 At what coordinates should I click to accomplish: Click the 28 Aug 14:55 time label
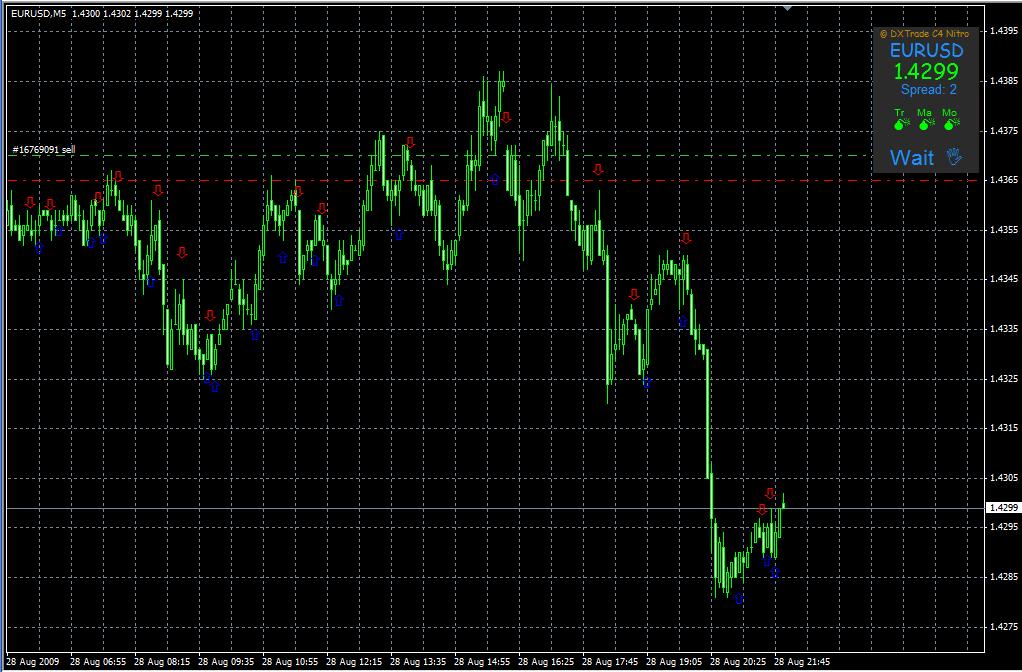pos(482,662)
